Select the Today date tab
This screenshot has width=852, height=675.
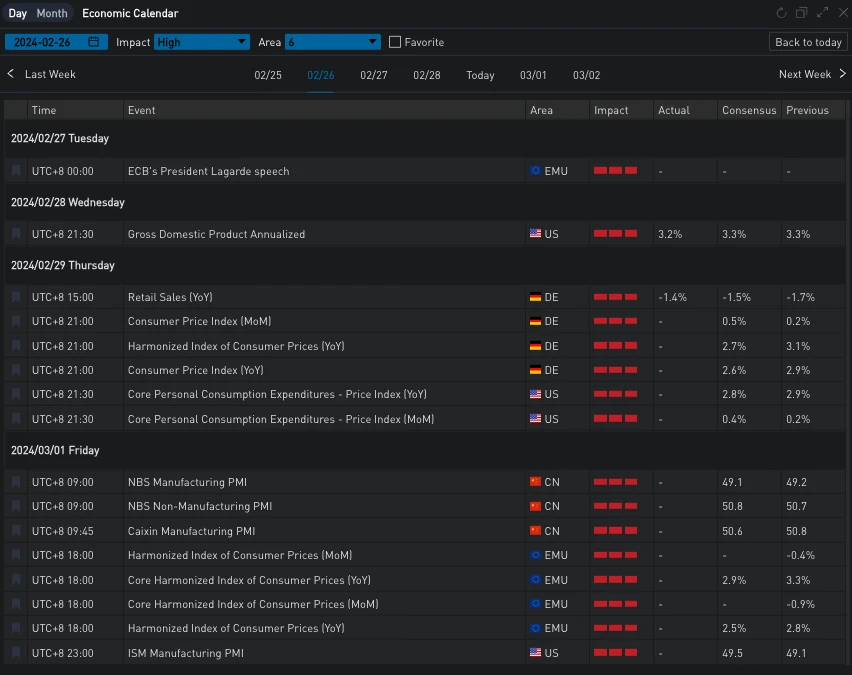[480, 75]
